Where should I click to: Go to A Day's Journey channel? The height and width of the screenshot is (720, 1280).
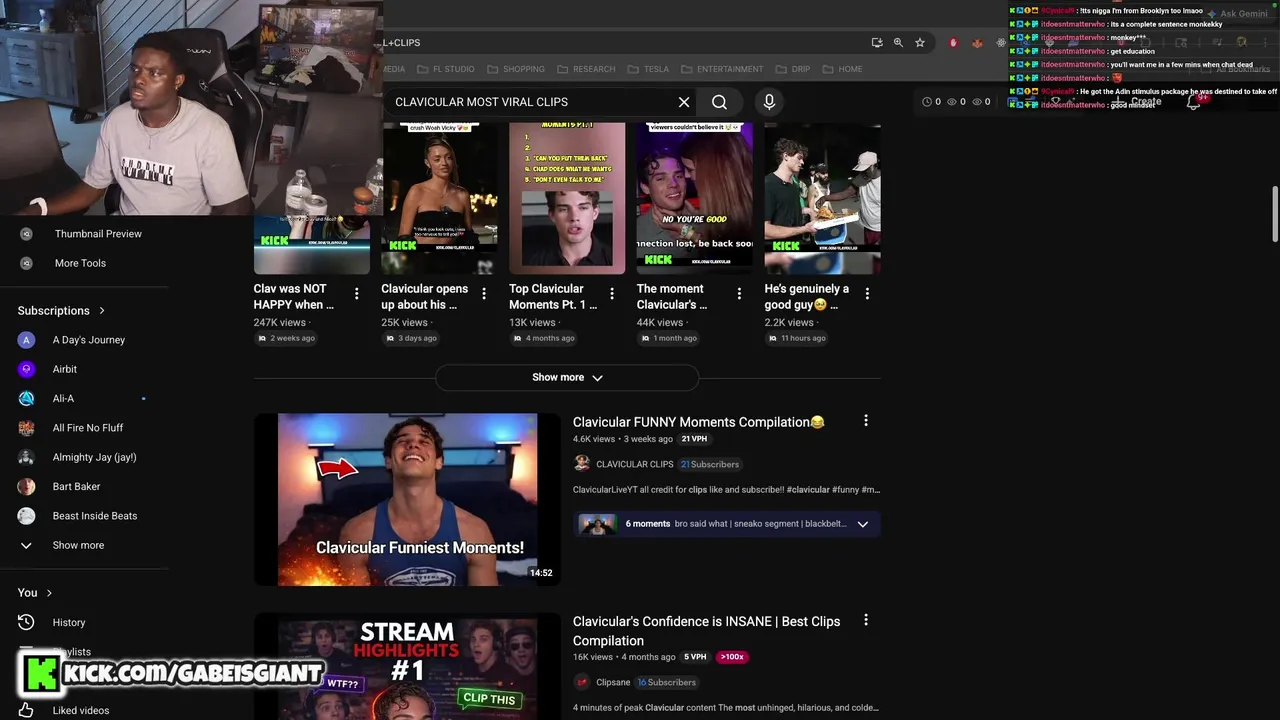89,340
